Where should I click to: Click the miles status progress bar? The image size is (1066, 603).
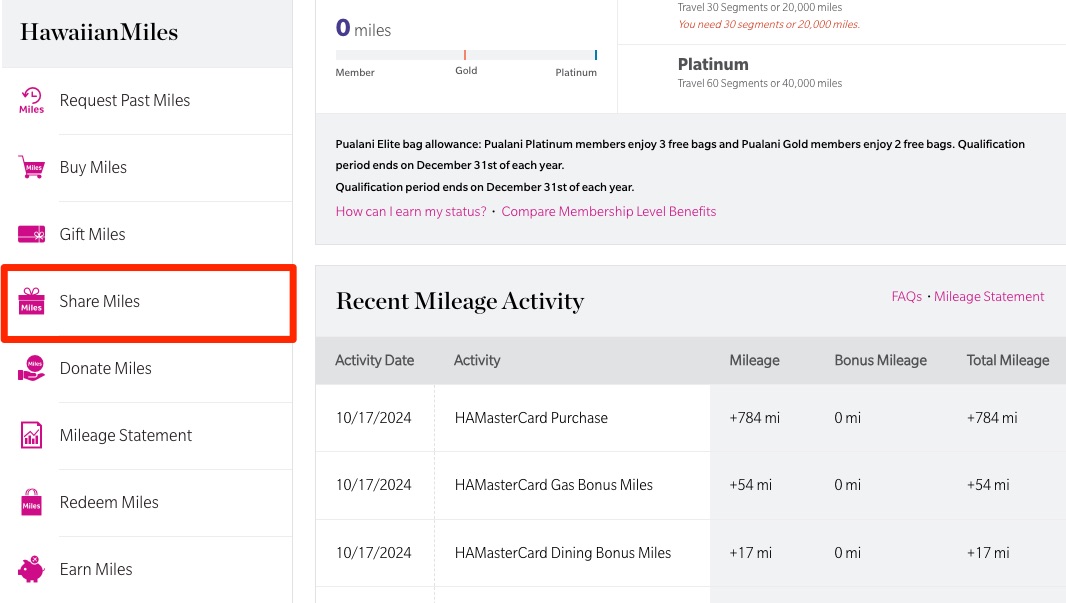click(x=466, y=55)
